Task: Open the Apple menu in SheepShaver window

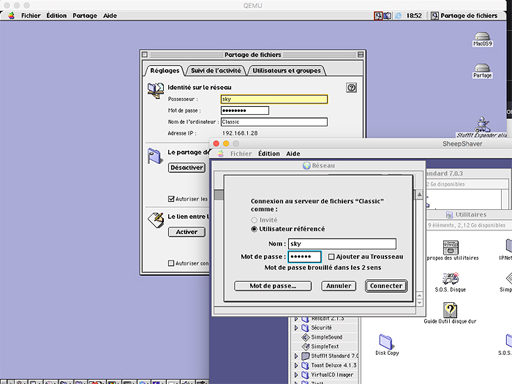Action: (221, 154)
